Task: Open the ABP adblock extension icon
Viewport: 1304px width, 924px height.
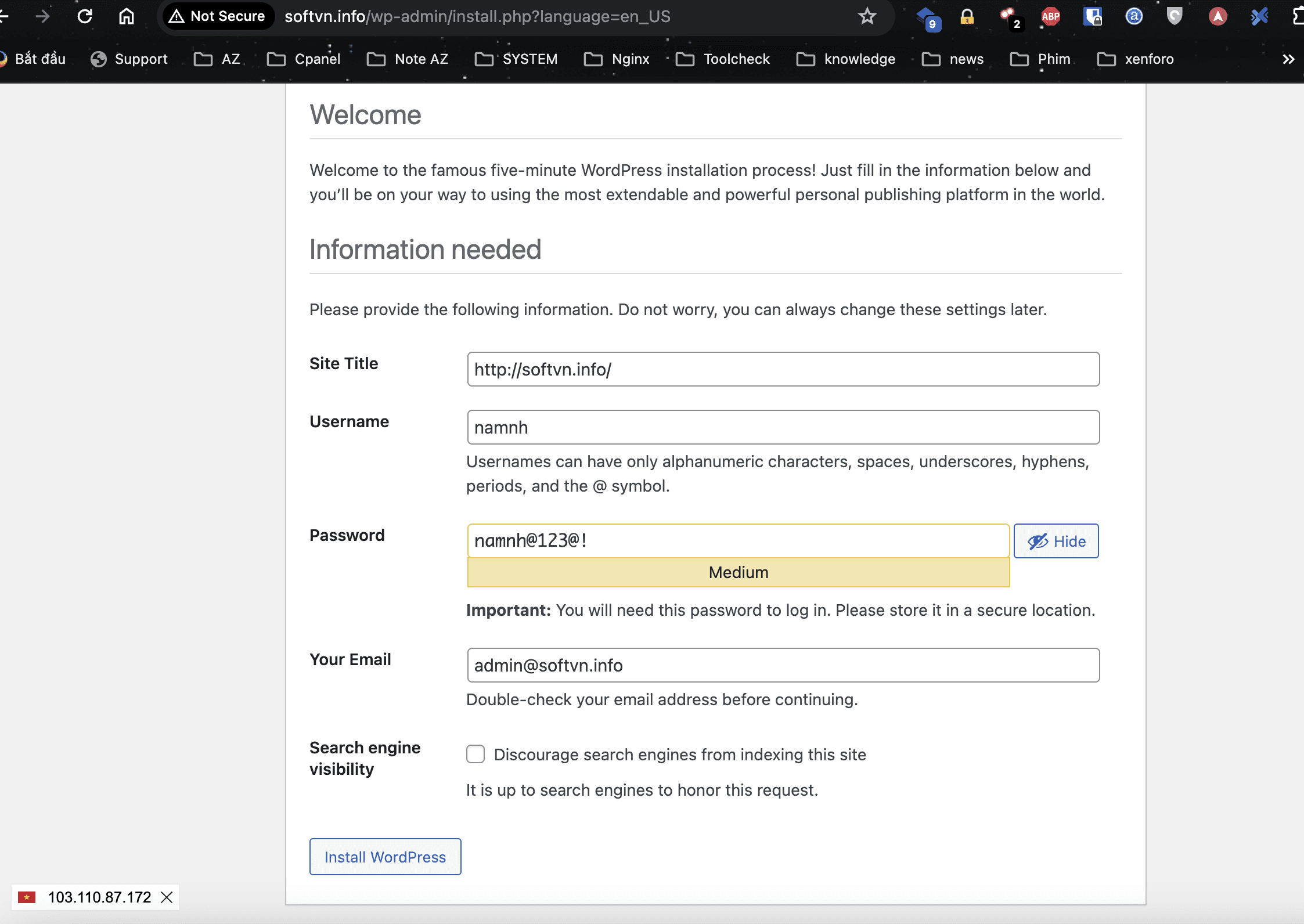Action: coord(1050,16)
